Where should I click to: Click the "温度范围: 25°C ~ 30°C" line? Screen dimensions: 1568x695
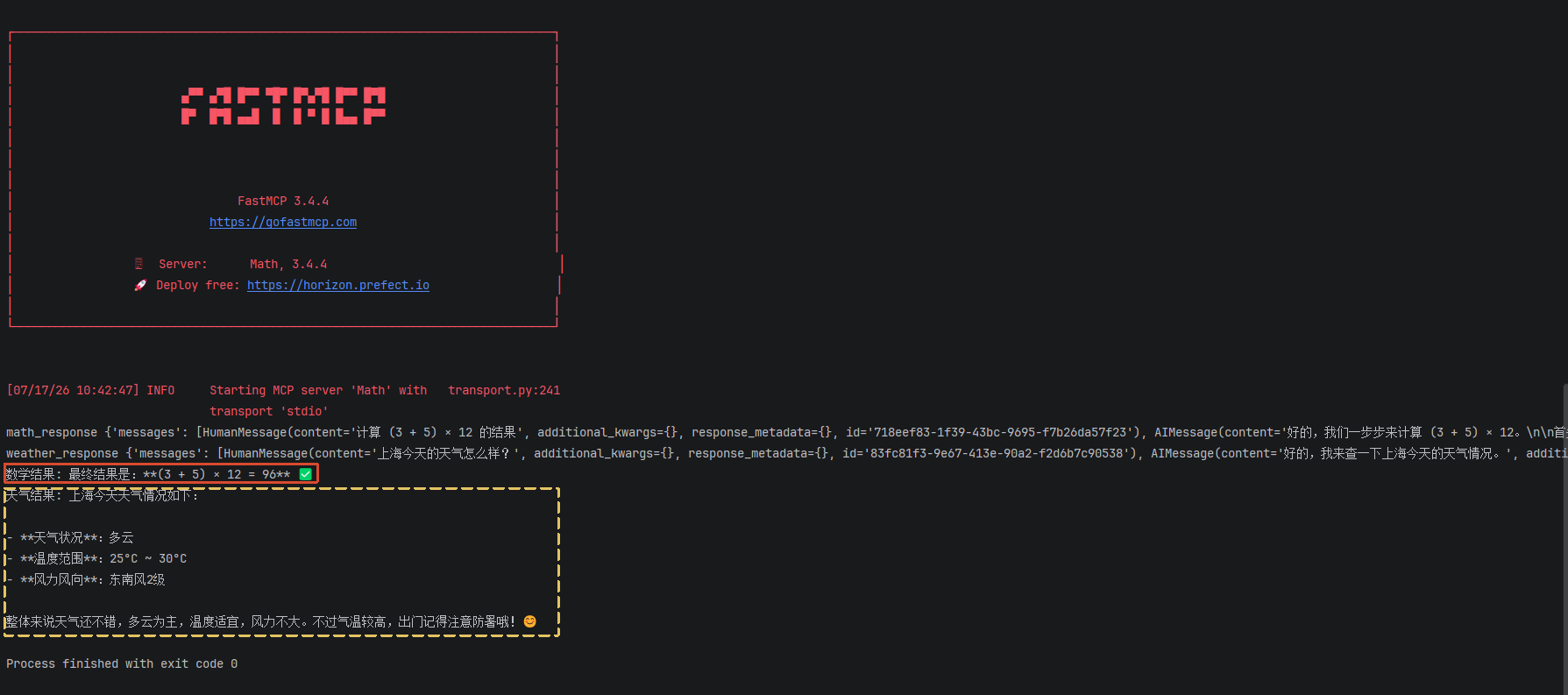[96, 559]
